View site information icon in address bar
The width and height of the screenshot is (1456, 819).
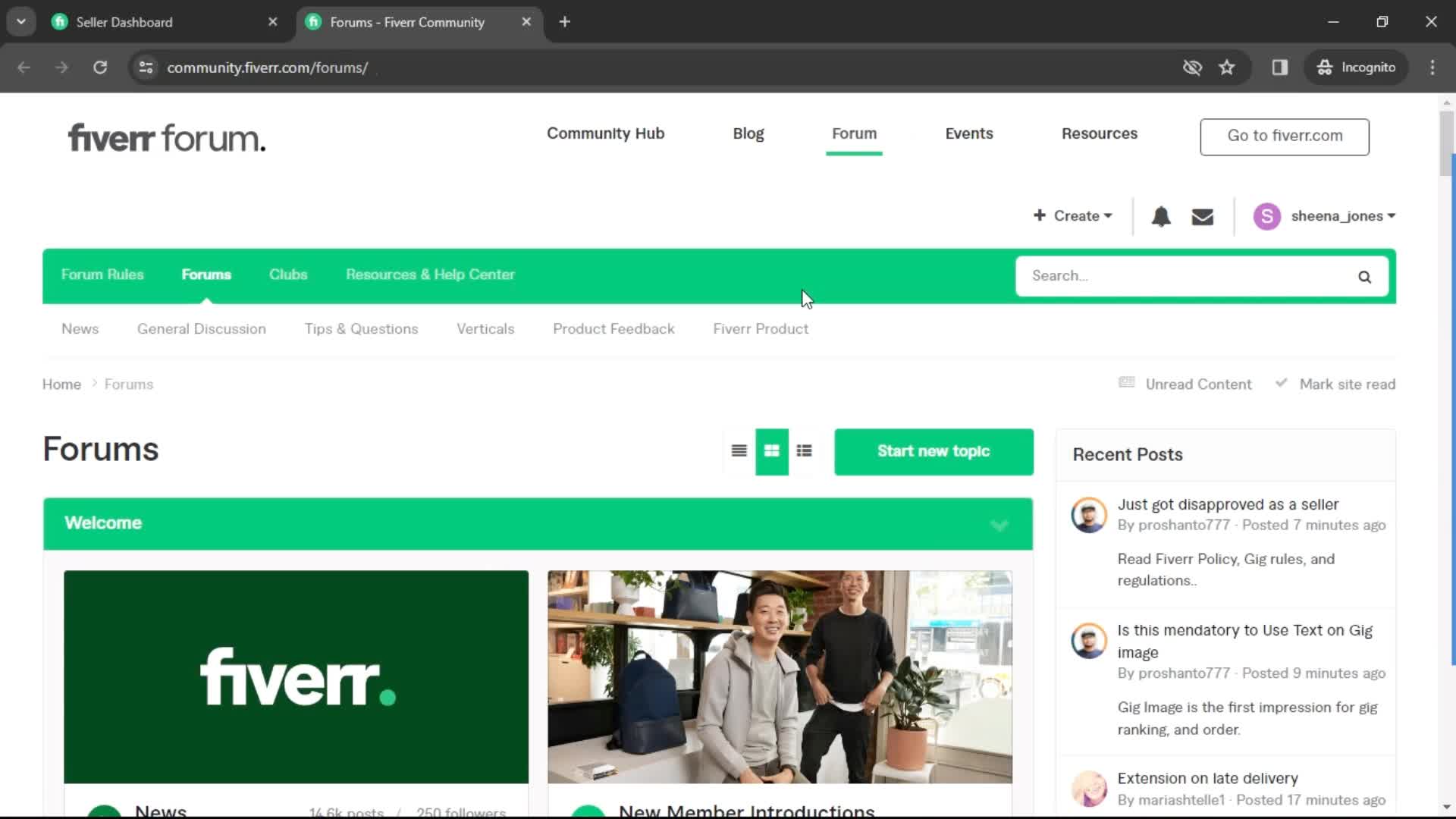pyautogui.click(x=146, y=67)
